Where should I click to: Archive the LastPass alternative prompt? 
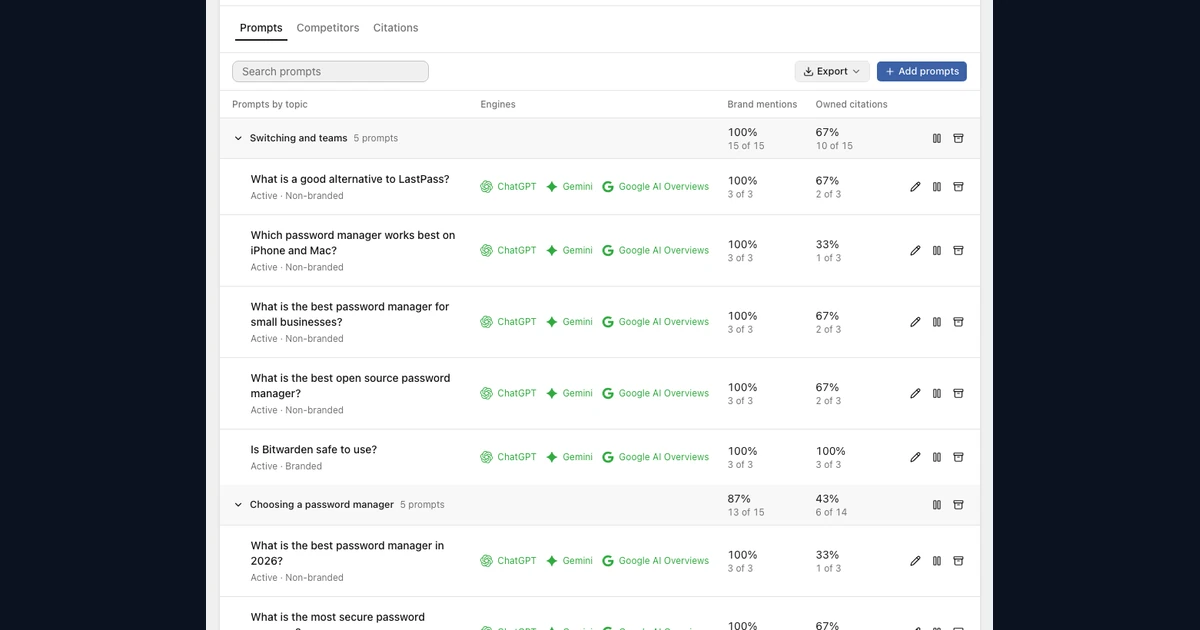pyautogui.click(x=958, y=187)
